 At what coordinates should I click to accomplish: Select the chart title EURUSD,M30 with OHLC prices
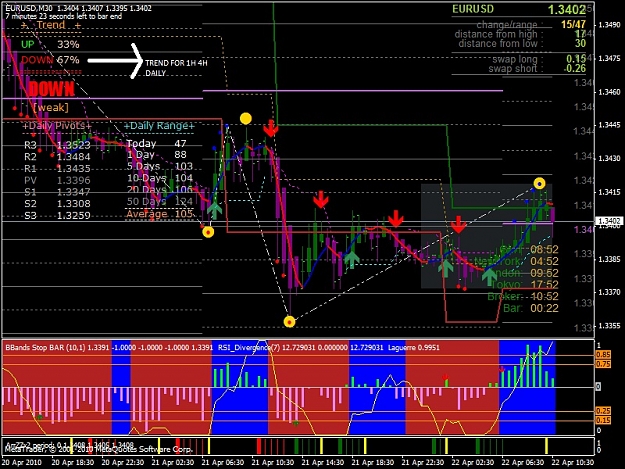pyautogui.click(x=79, y=8)
